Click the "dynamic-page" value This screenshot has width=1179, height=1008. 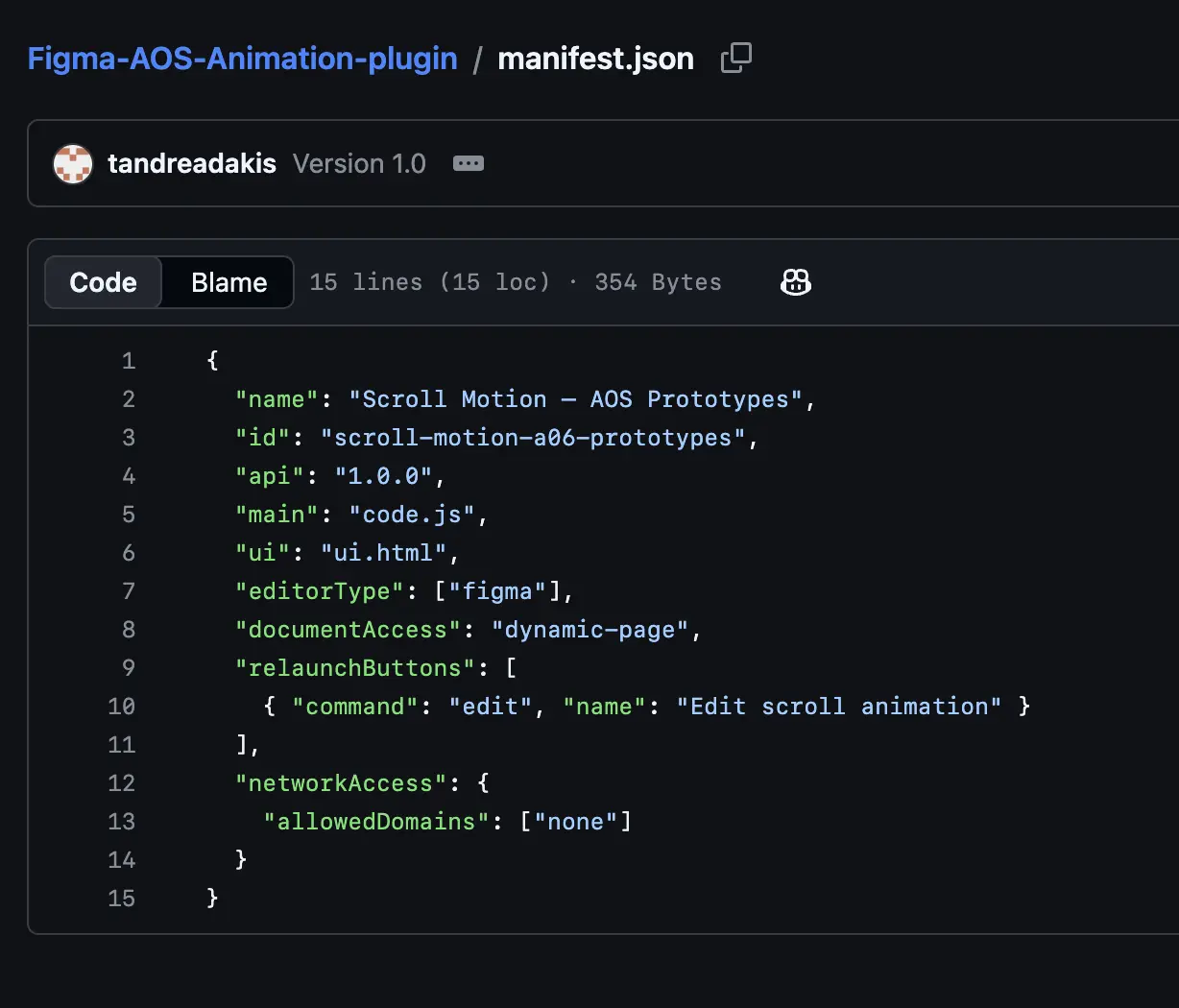click(589, 630)
